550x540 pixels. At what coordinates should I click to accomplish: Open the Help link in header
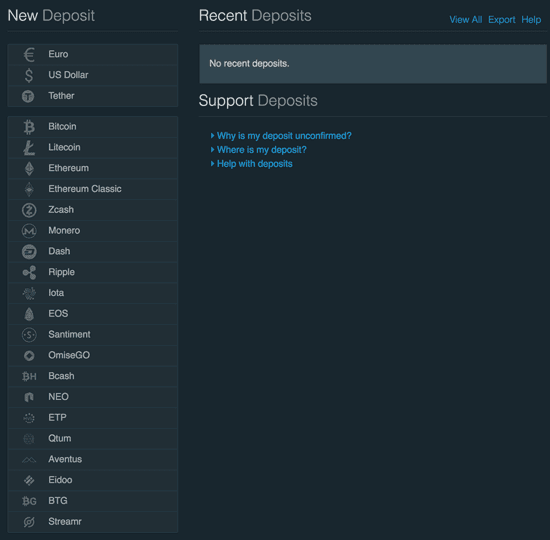pyautogui.click(x=531, y=20)
